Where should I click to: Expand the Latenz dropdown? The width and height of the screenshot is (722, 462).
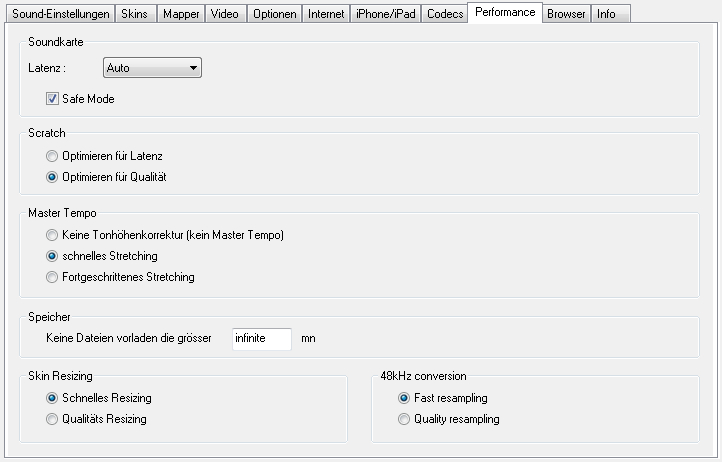(x=152, y=68)
